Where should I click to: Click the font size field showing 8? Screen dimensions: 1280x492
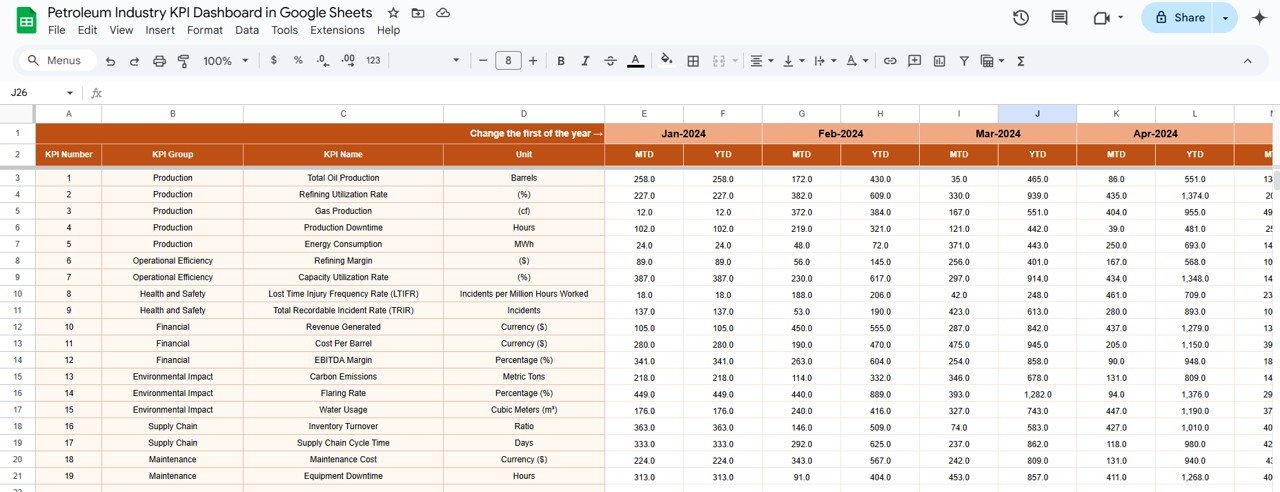coord(508,61)
